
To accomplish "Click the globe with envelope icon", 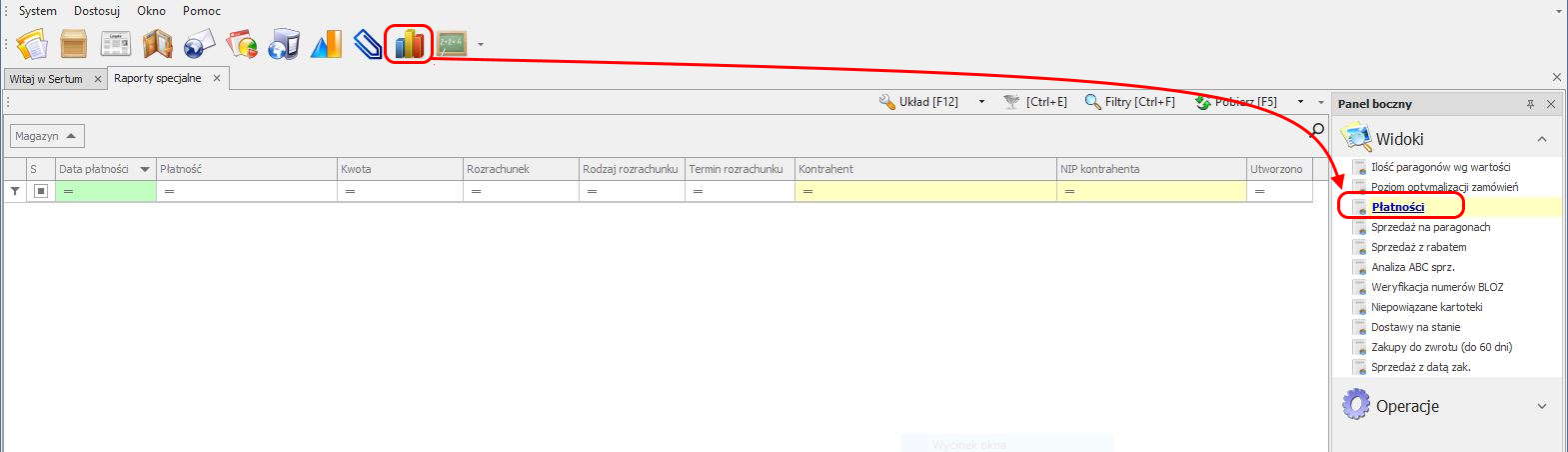I will point(200,44).
